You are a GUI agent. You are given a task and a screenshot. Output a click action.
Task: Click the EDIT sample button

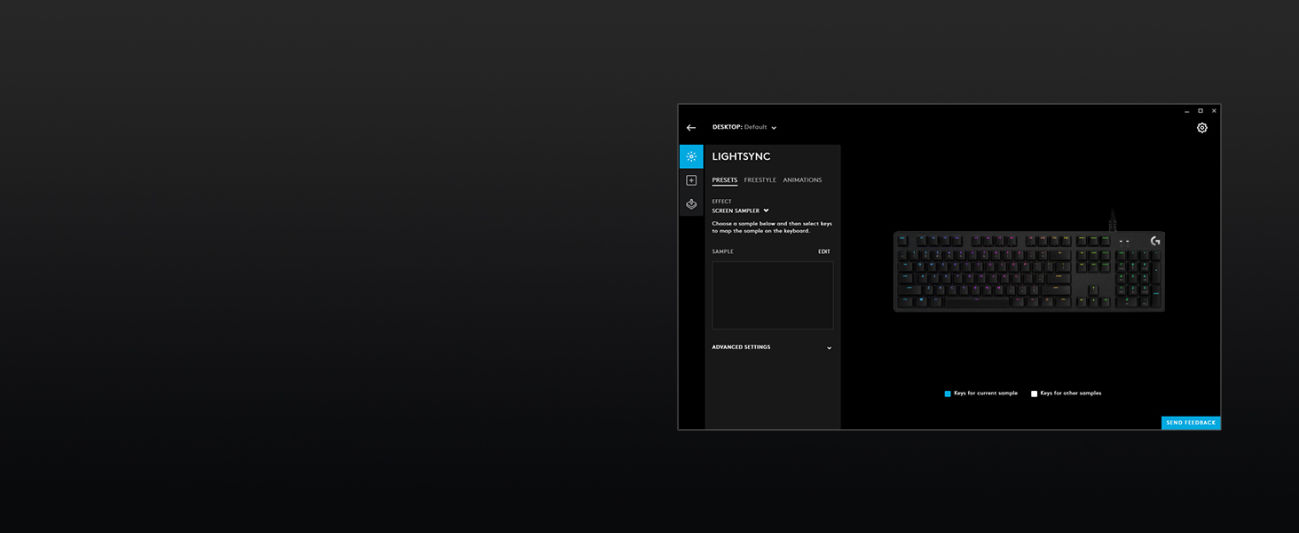pos(824,252)
